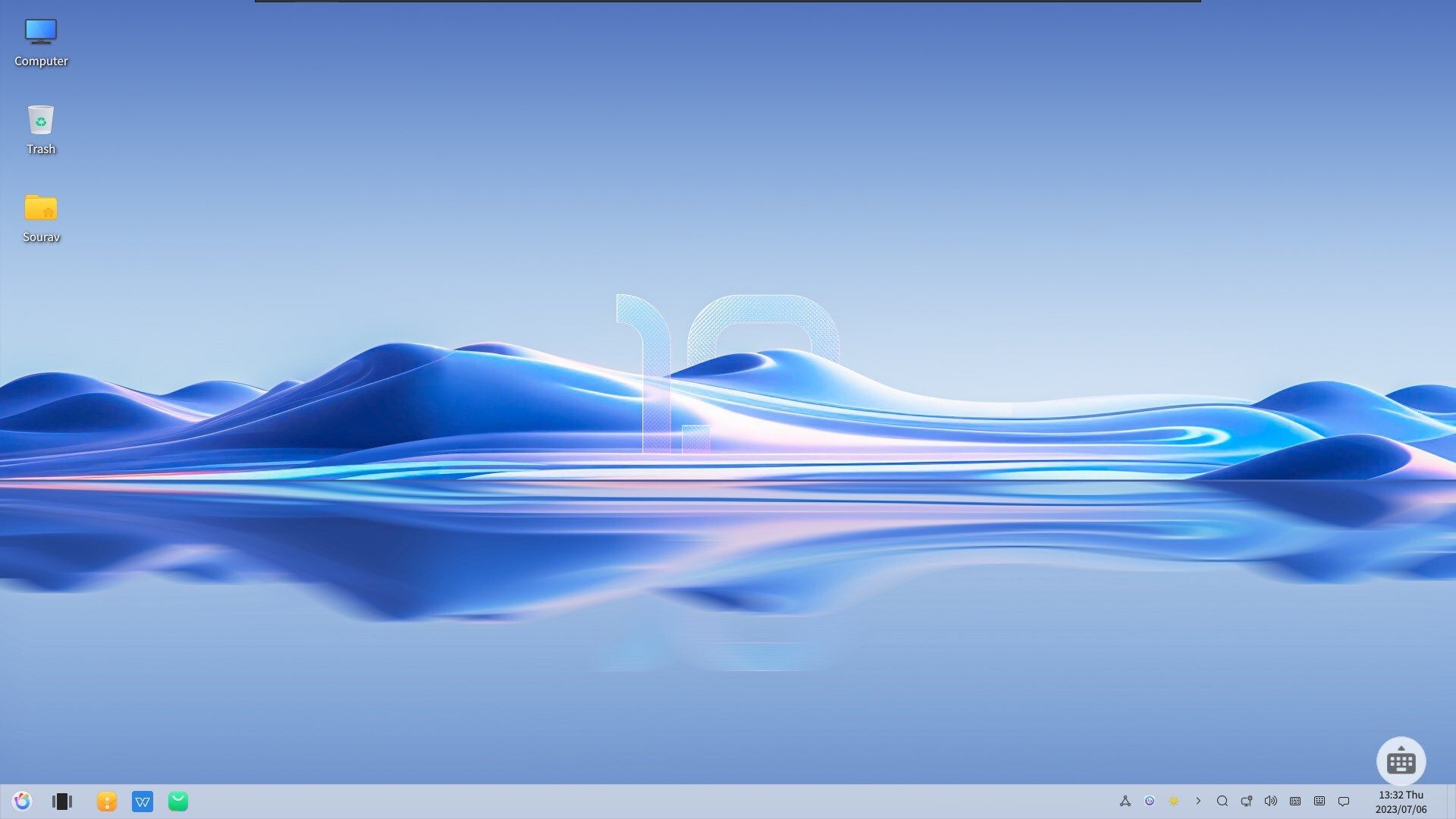Open the notification center from the tray
The image size is (1456, 819).
(1343, 801)
